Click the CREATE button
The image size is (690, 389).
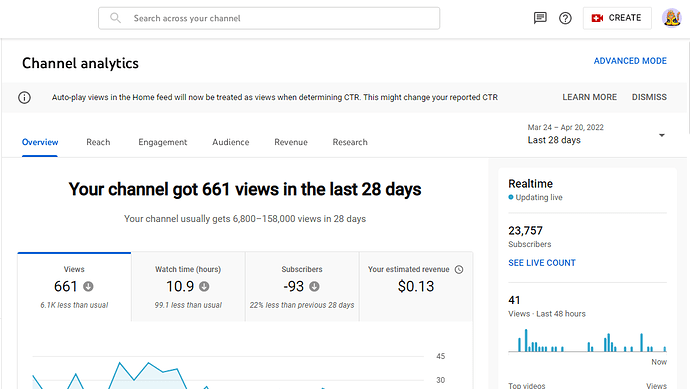[x=617, y=18]
